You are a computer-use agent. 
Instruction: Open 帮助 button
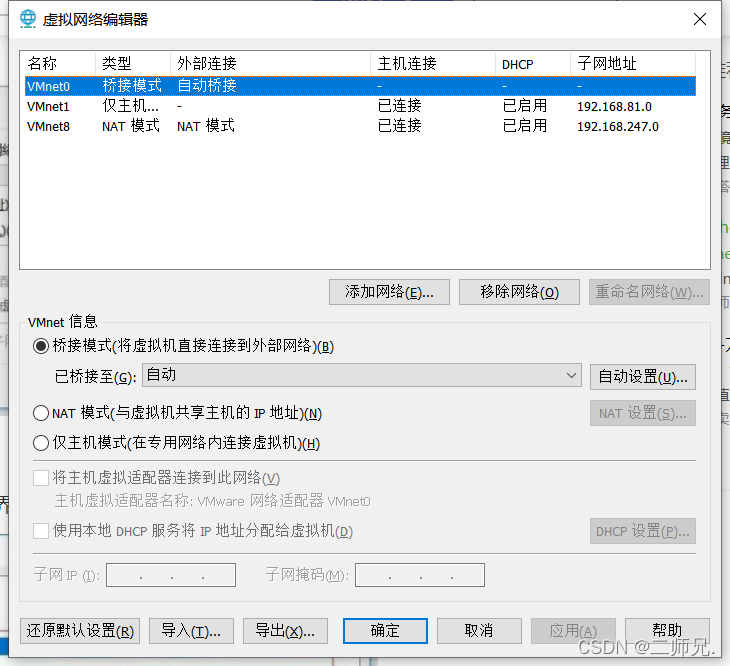click(x=667, y=631)
